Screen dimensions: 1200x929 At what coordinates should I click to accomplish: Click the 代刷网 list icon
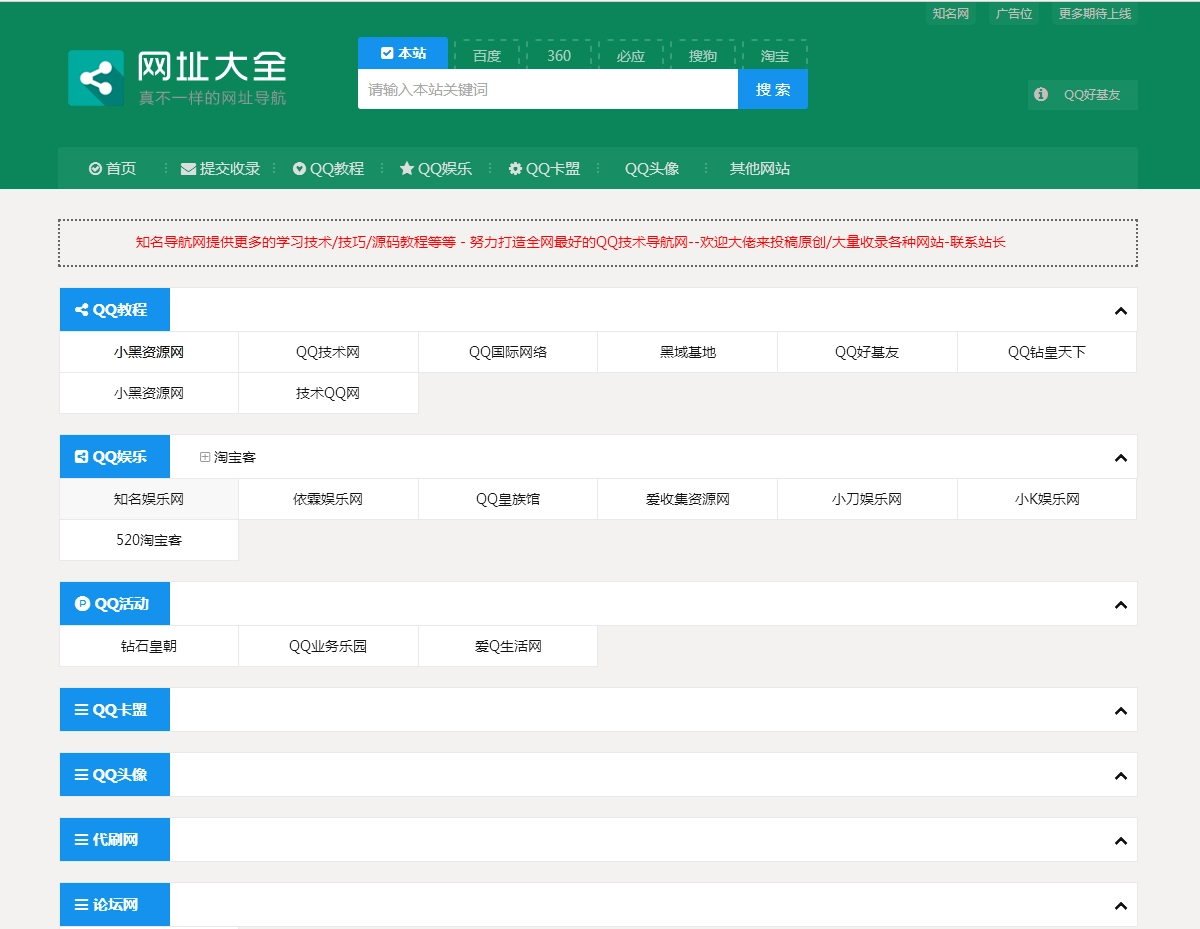point(78,839)
